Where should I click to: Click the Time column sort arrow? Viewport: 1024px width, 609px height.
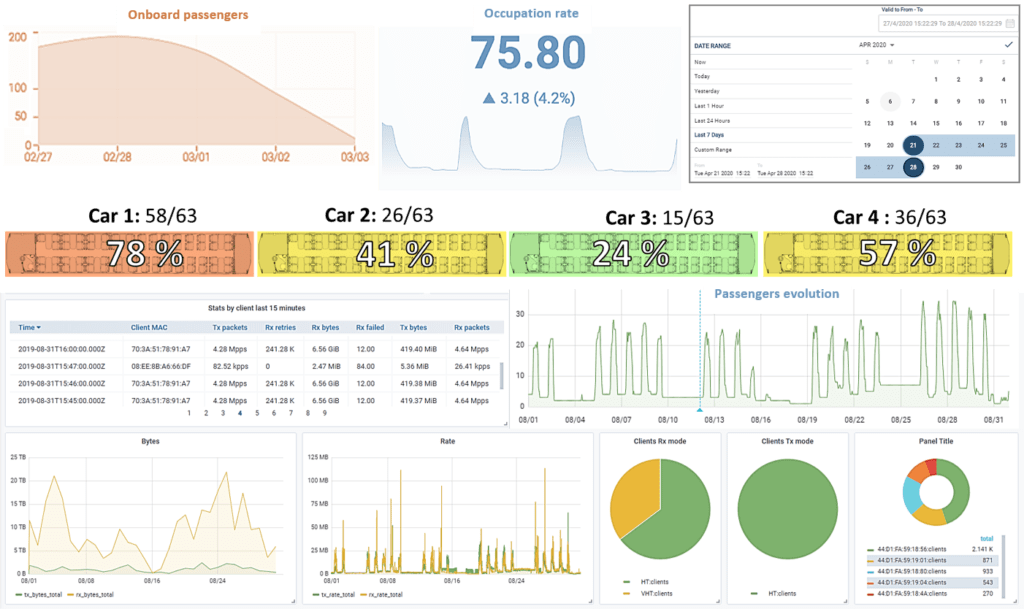[39, 327]
